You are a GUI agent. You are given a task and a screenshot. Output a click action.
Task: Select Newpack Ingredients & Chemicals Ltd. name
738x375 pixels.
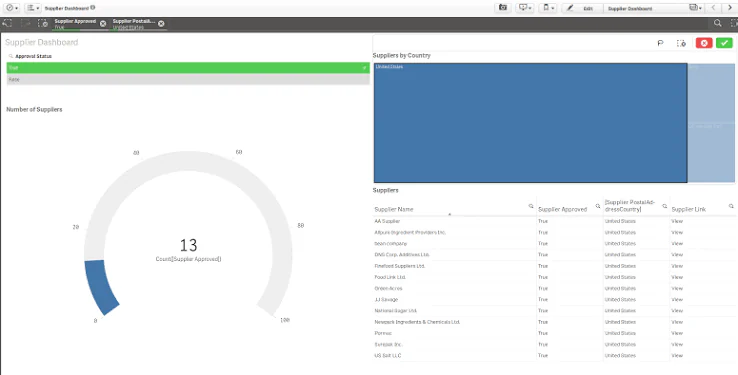tap(417, 322)
